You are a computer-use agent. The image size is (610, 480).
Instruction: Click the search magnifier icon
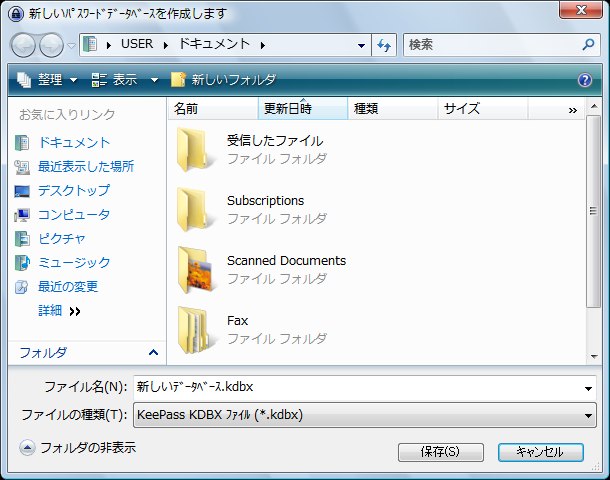(x=588, y=45)
